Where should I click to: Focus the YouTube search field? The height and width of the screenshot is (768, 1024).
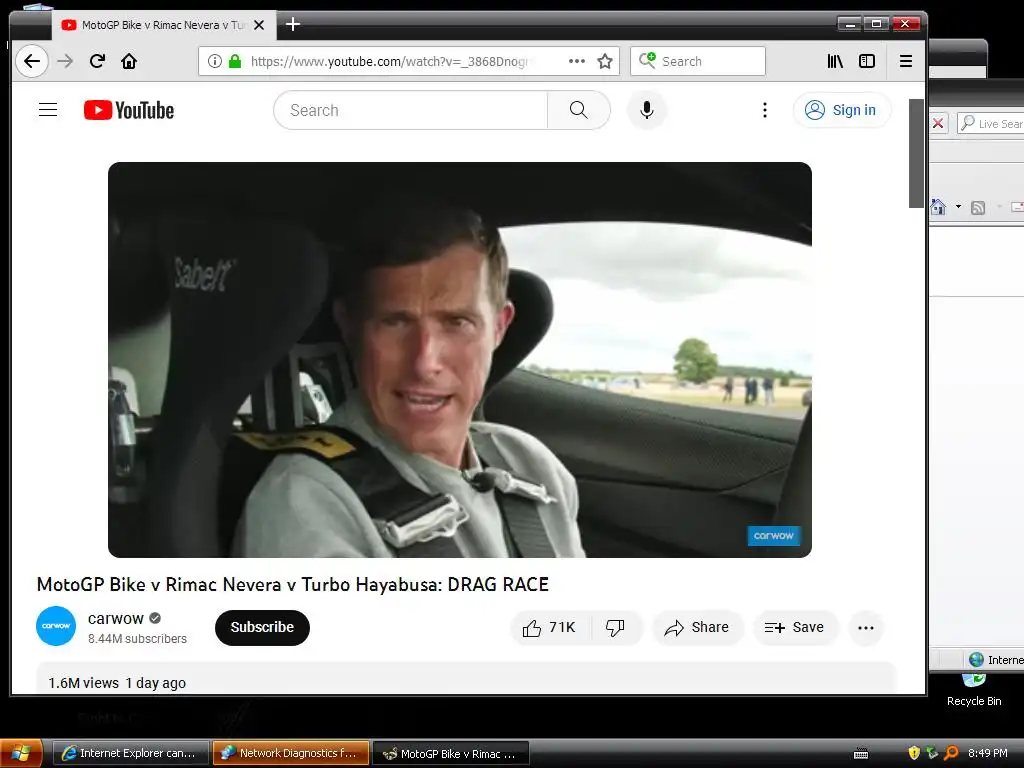point(410,110)
